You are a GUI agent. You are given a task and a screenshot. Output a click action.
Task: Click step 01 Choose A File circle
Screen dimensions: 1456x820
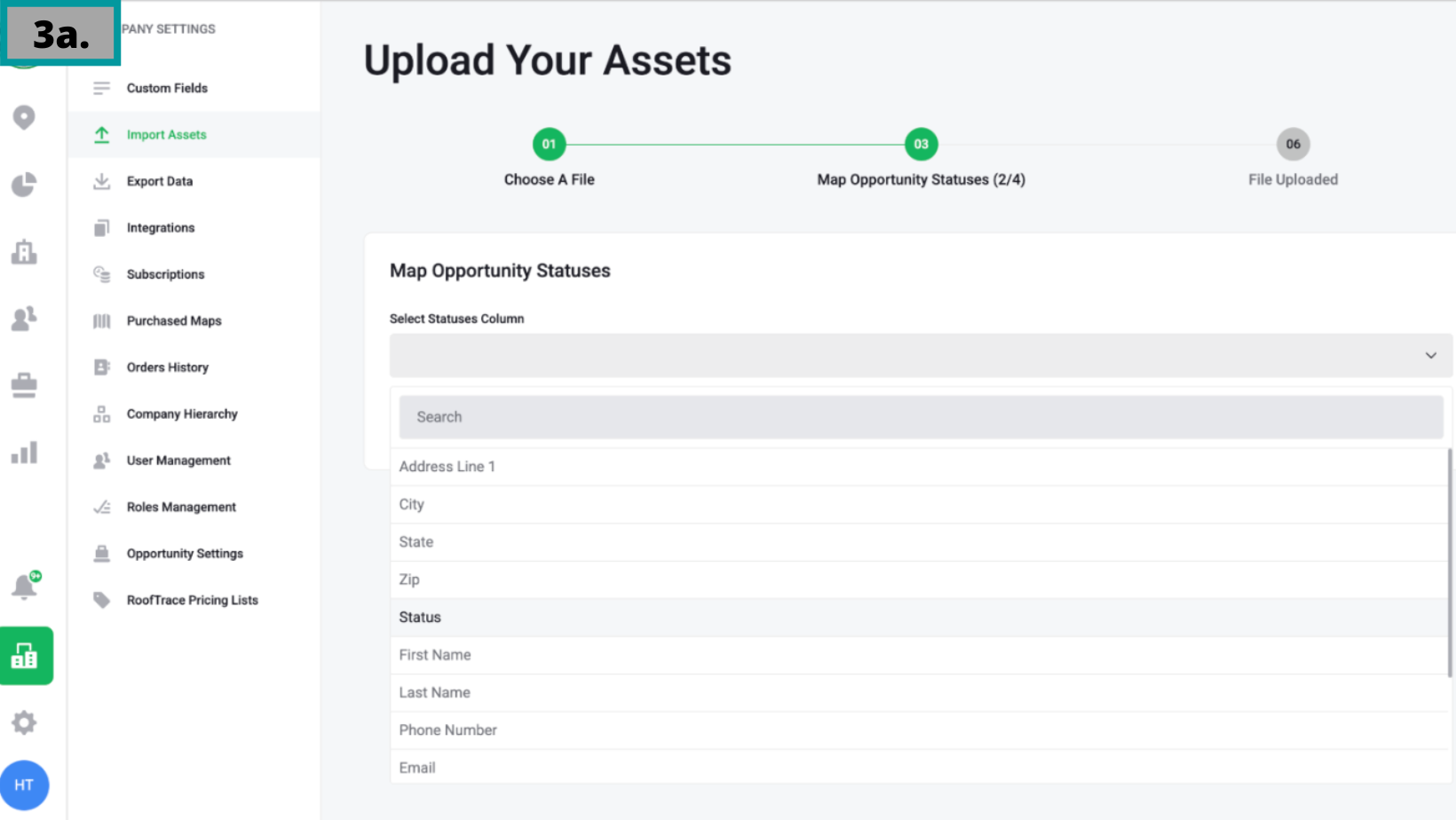(549, 144)
